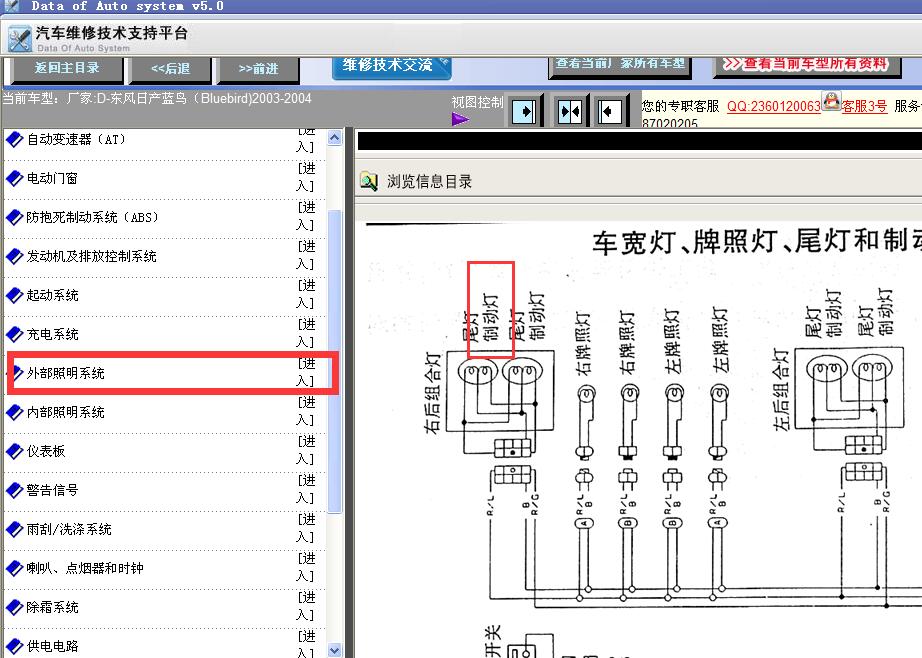922x658 pixels.
Task: Go back with <<后退 button
Action: [171, 69]
